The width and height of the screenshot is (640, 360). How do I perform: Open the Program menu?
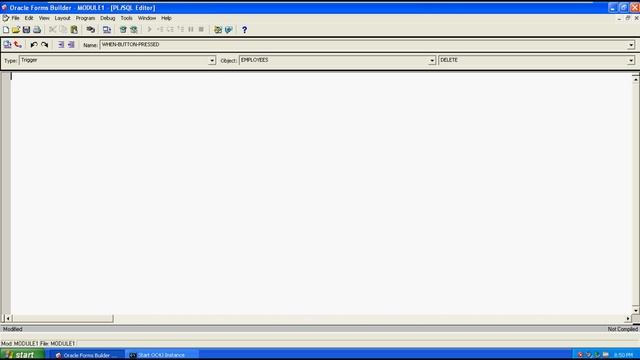pyautogui.click(x=85, y=18)
